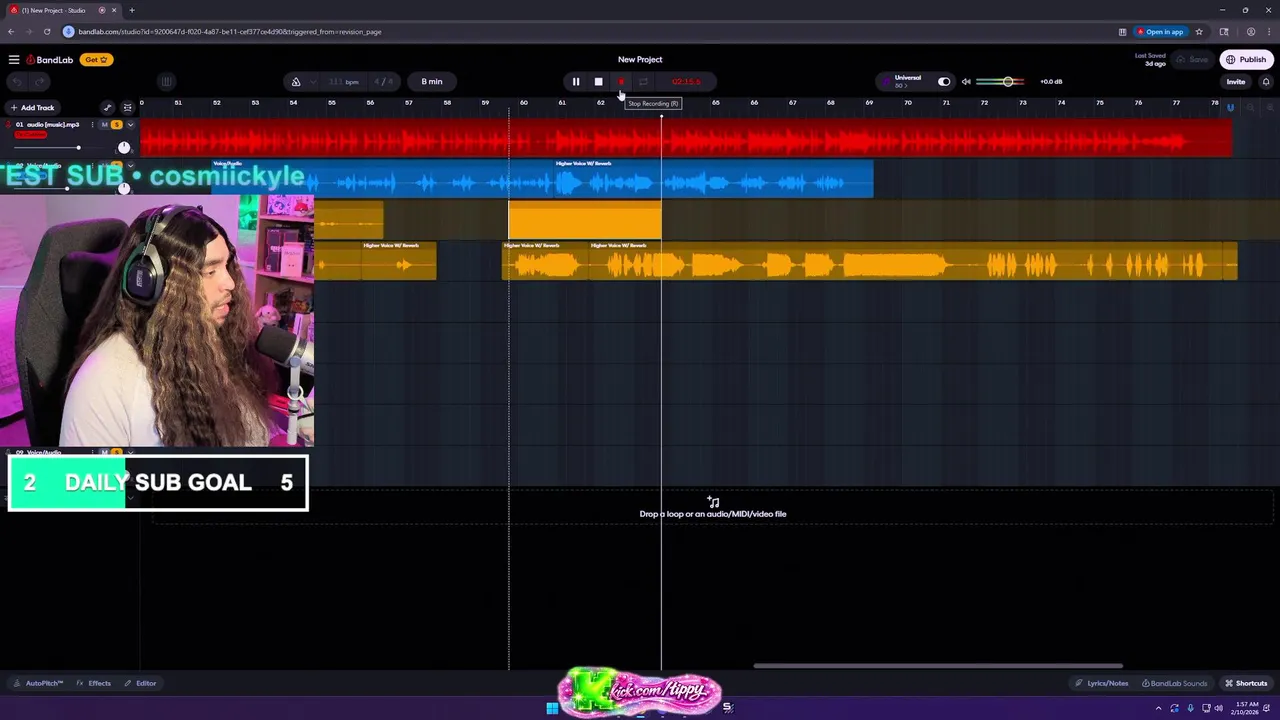Image resolution: width=1280 pixels, height=720 pixels.
Task: Open notifications bell icon
Action: 1266,82
